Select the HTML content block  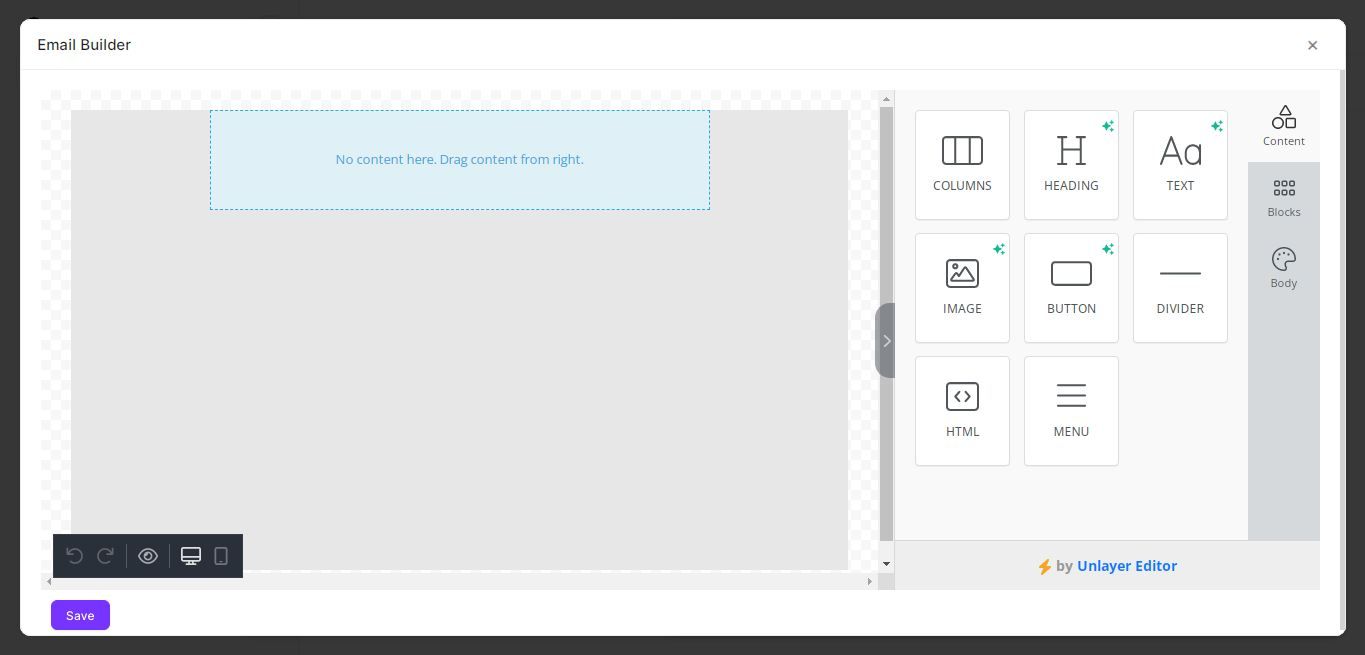pyautogui.click(x=961, y=409)
